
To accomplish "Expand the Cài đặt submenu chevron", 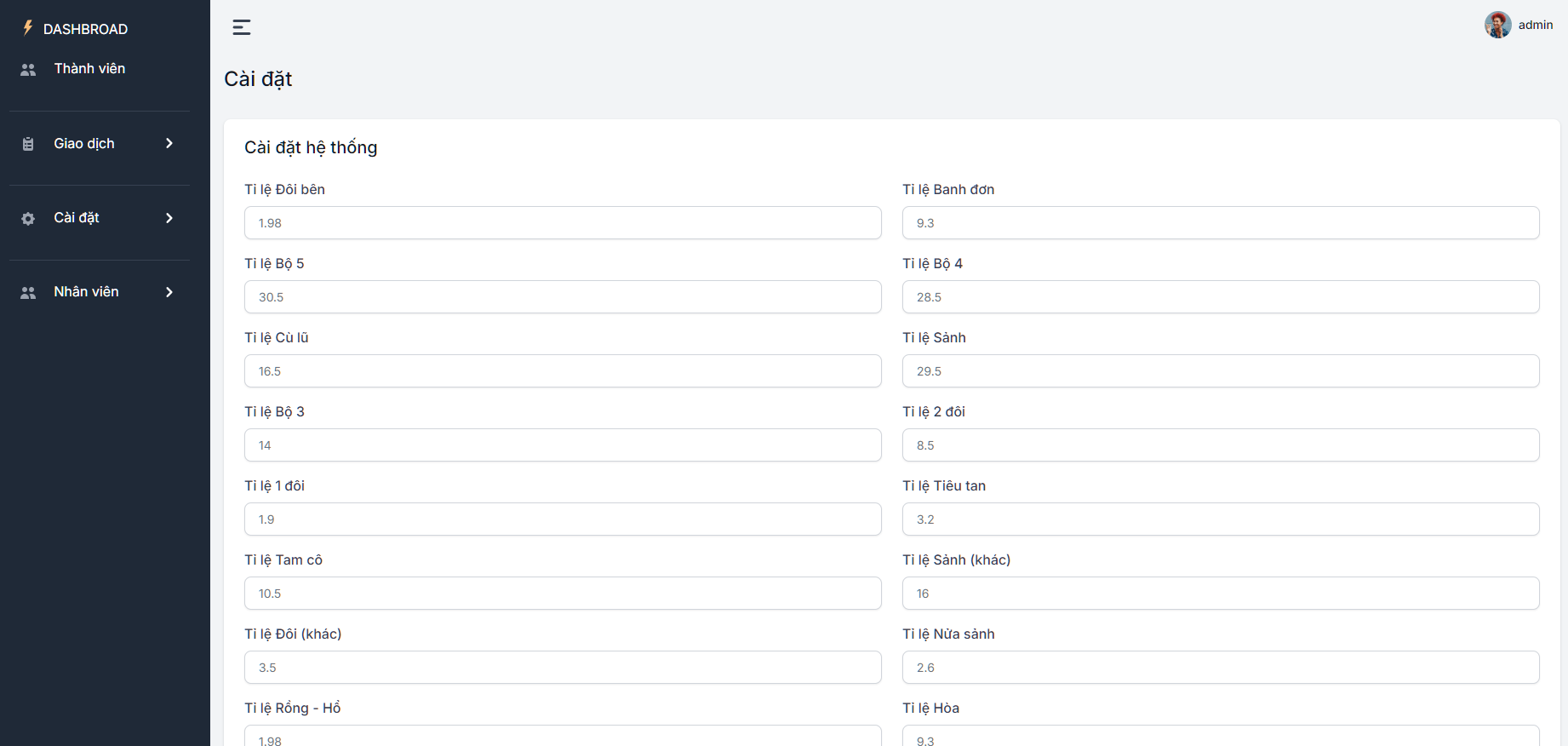I will pyautogui.click(x=169, y=218).
